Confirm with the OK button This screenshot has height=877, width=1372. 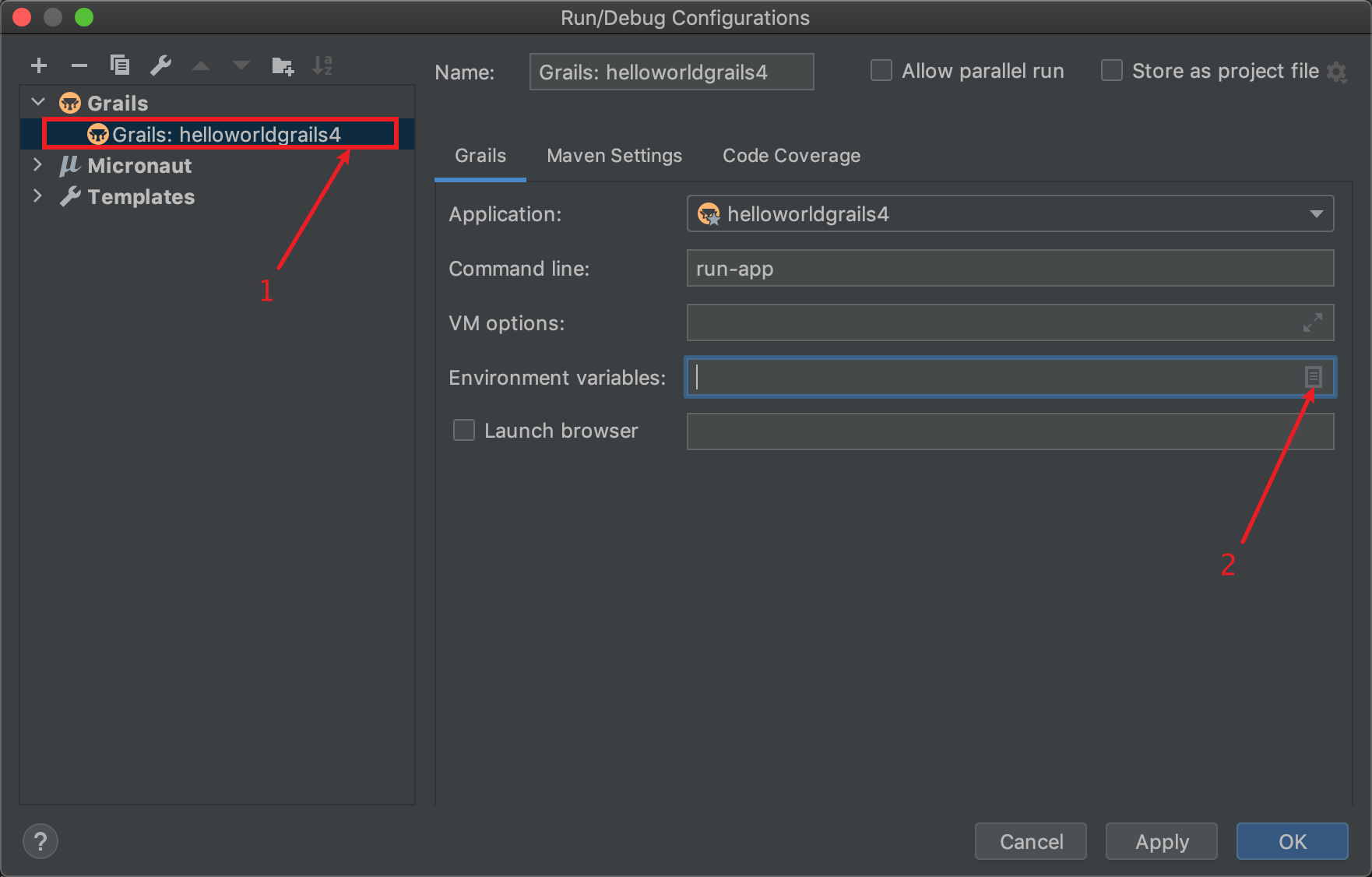(1293, 841)
